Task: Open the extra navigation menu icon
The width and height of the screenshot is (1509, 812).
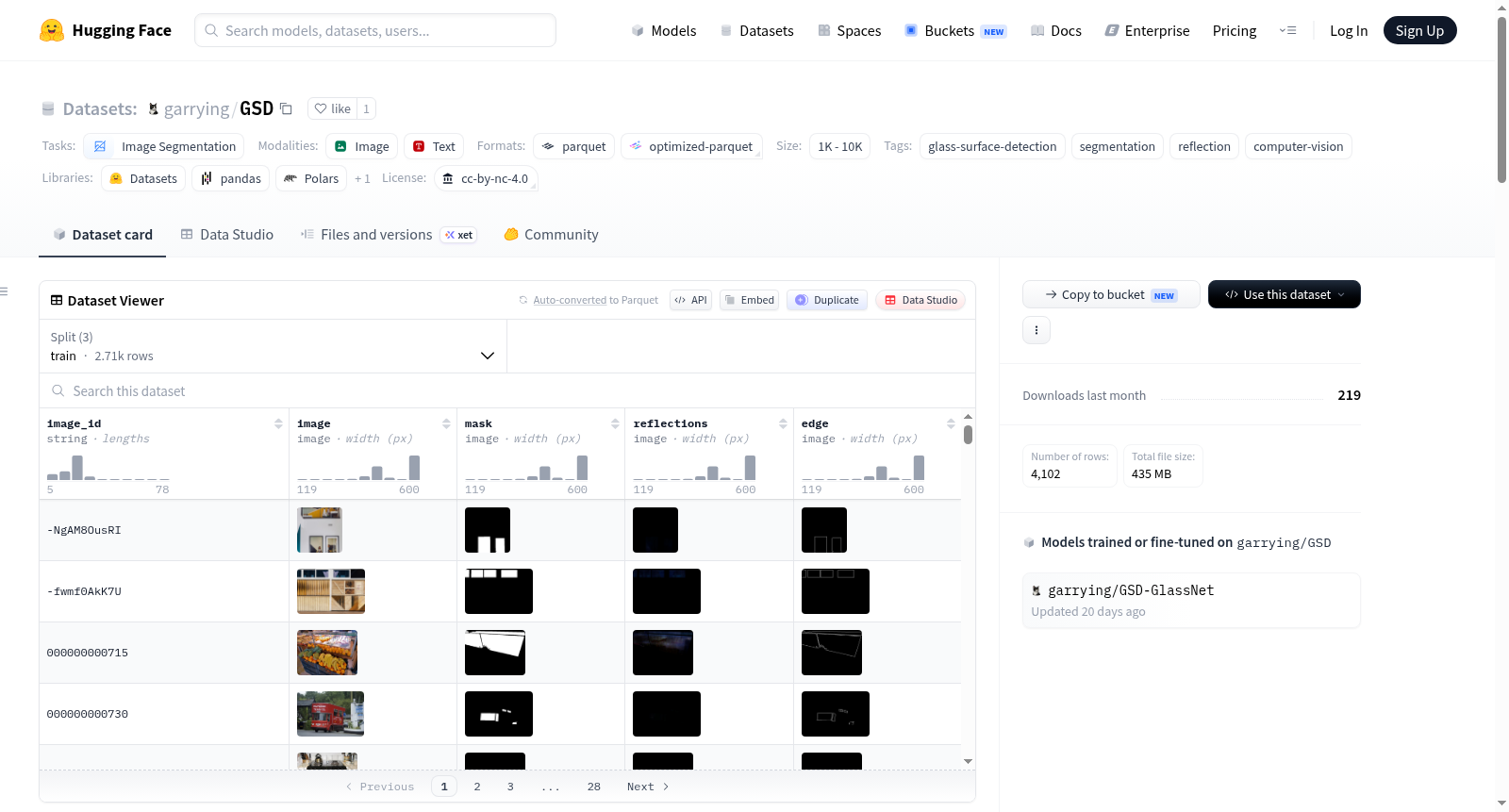Action: [1287, 30]
